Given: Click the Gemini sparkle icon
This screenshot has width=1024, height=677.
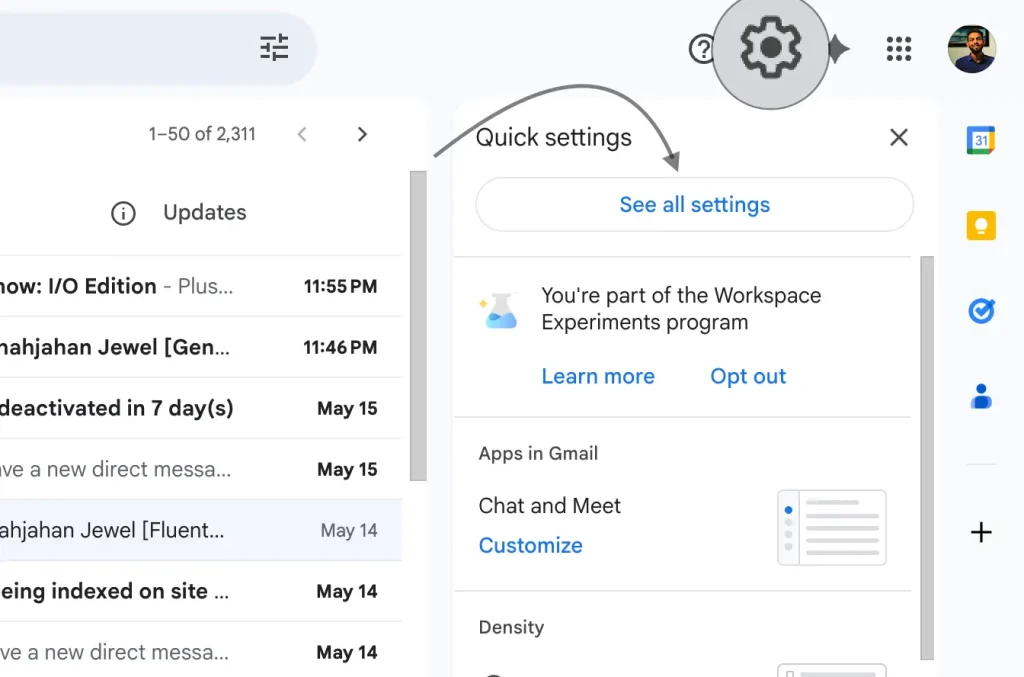Looking at the screenshot, I should tap(839, 49).
